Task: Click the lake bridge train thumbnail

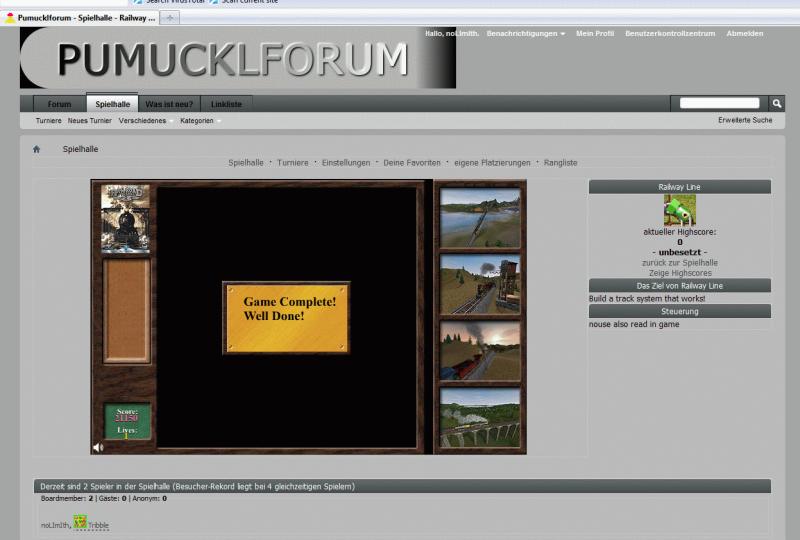Action: [x=480, y=218]
